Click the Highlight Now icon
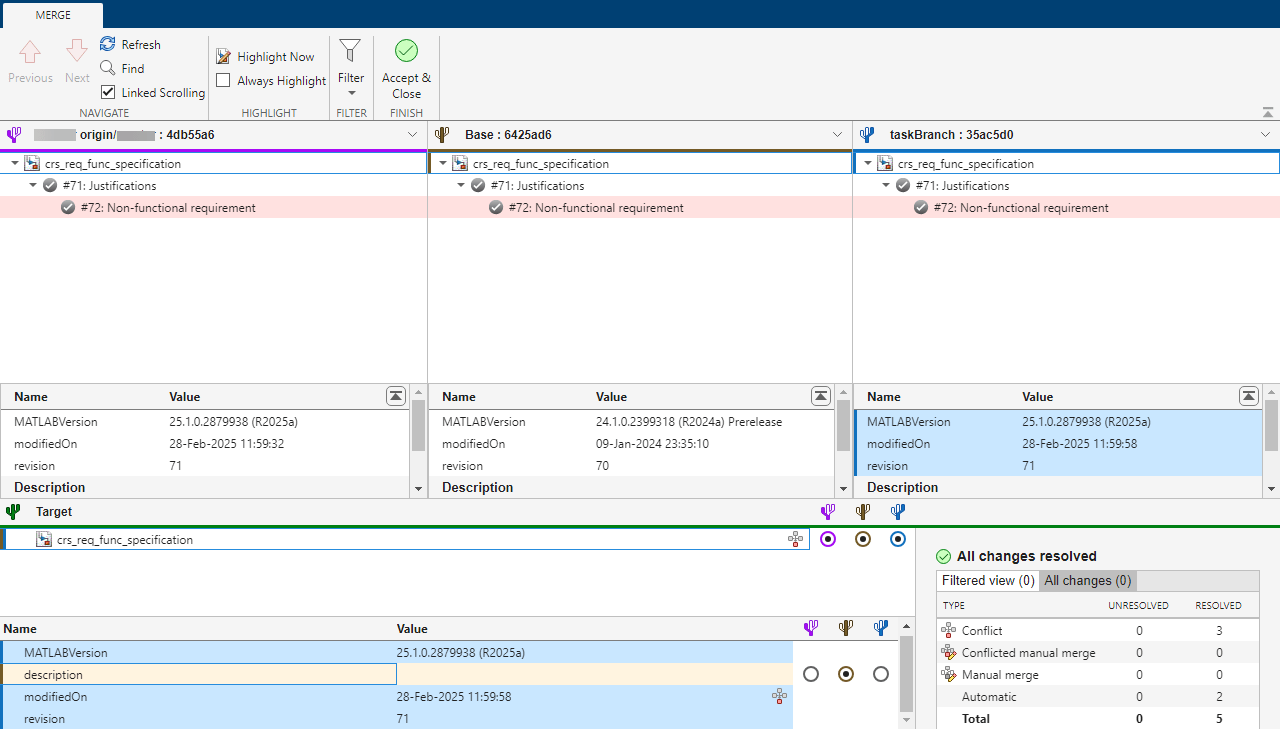This screenshot has width=1280, height=729. coord(224,57)
